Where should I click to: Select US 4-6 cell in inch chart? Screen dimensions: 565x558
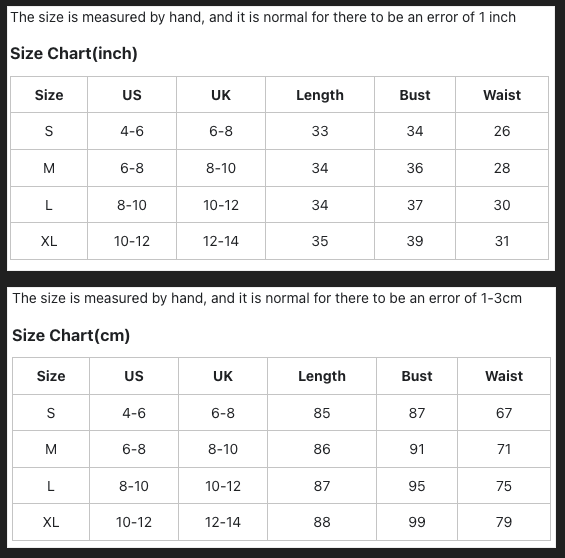(x=132, y=131)
